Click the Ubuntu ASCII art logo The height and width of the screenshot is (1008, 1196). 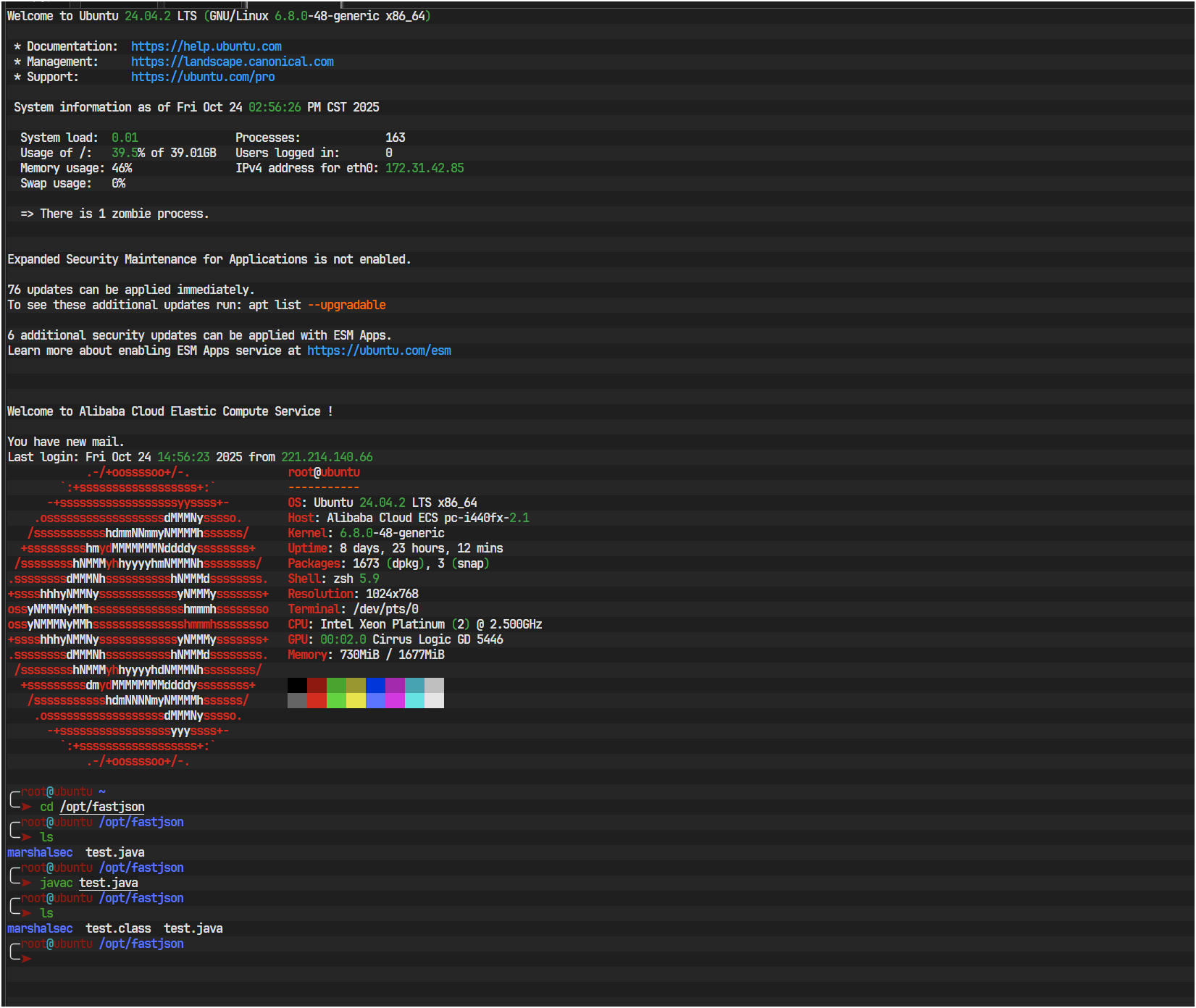138,616
